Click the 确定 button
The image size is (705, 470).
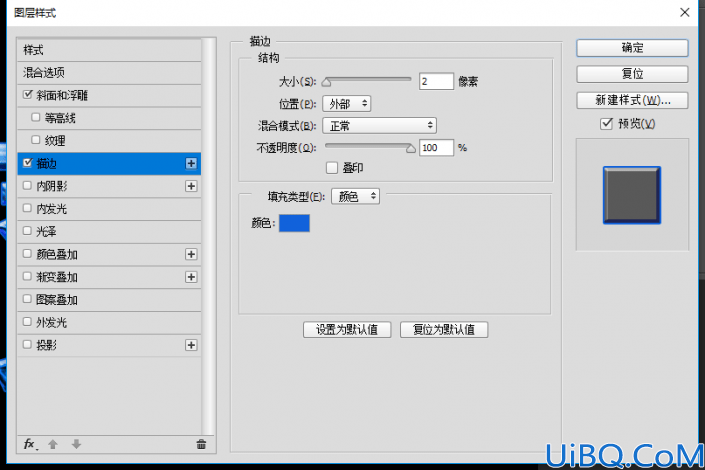tap(632, 48)
